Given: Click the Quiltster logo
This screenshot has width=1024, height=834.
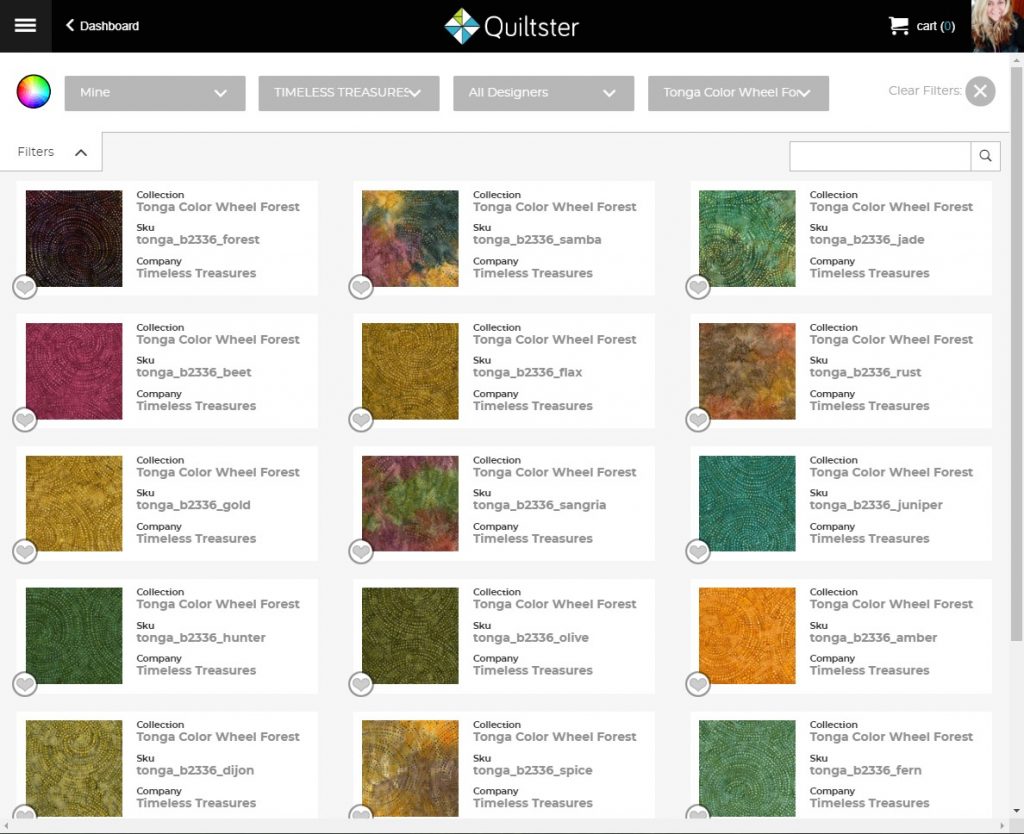Looking at the screenshot, I should pos(511,26).
